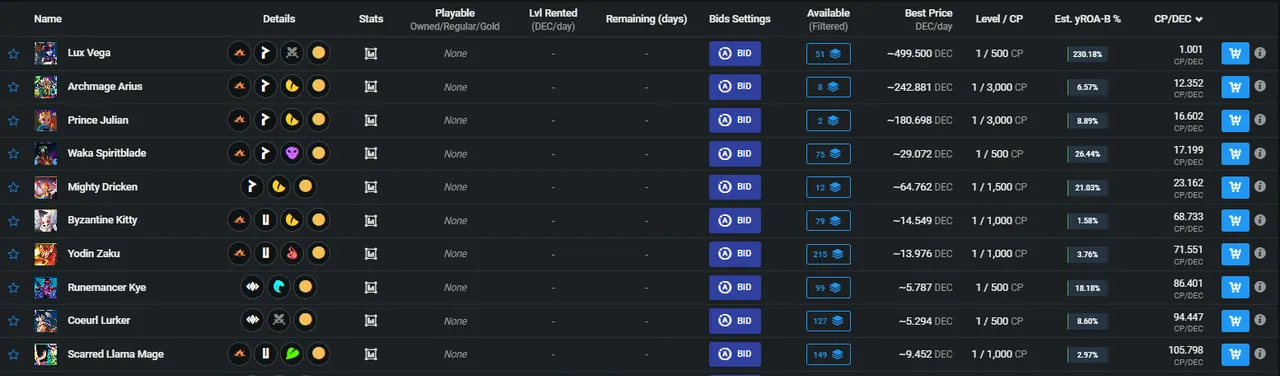
Task: Favorite Lux Vega with star icon
Action: tap(13, 54)
